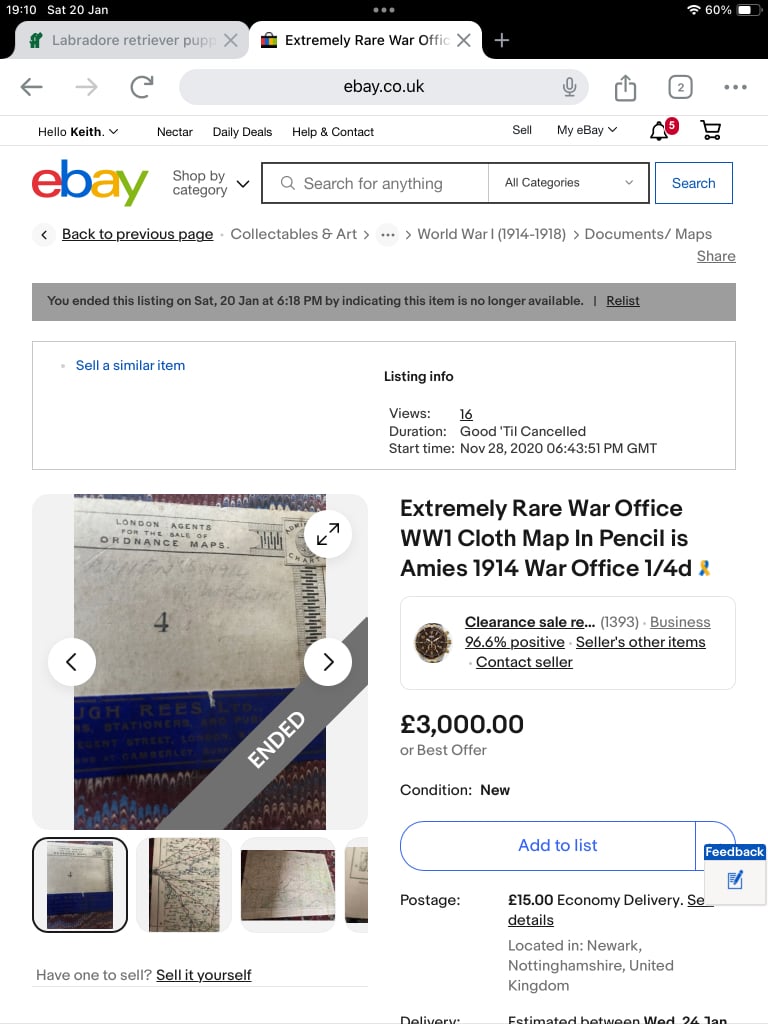Click the Relist link
This screenshot has width=768, height=1024.
(622, 301)
